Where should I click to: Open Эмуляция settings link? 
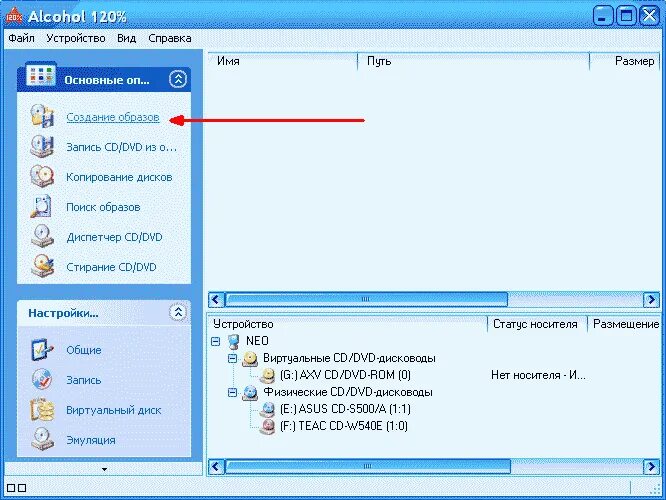point(90,440)
